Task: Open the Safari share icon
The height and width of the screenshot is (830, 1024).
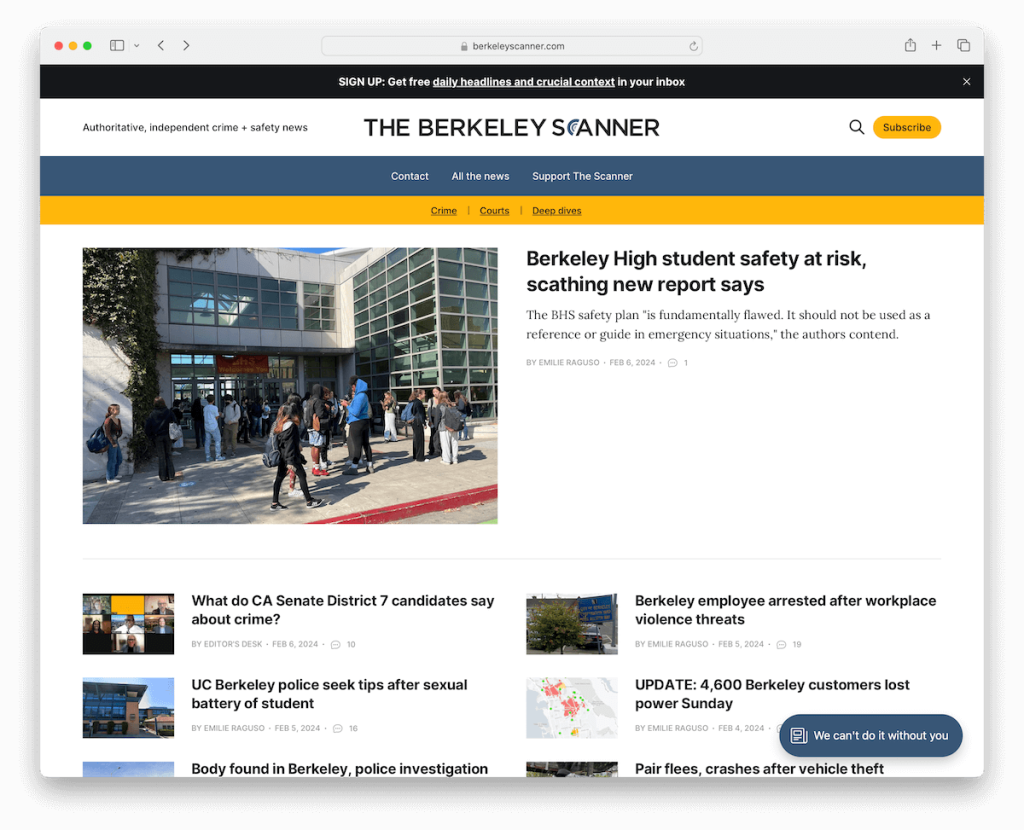Action: pos(910,45)
